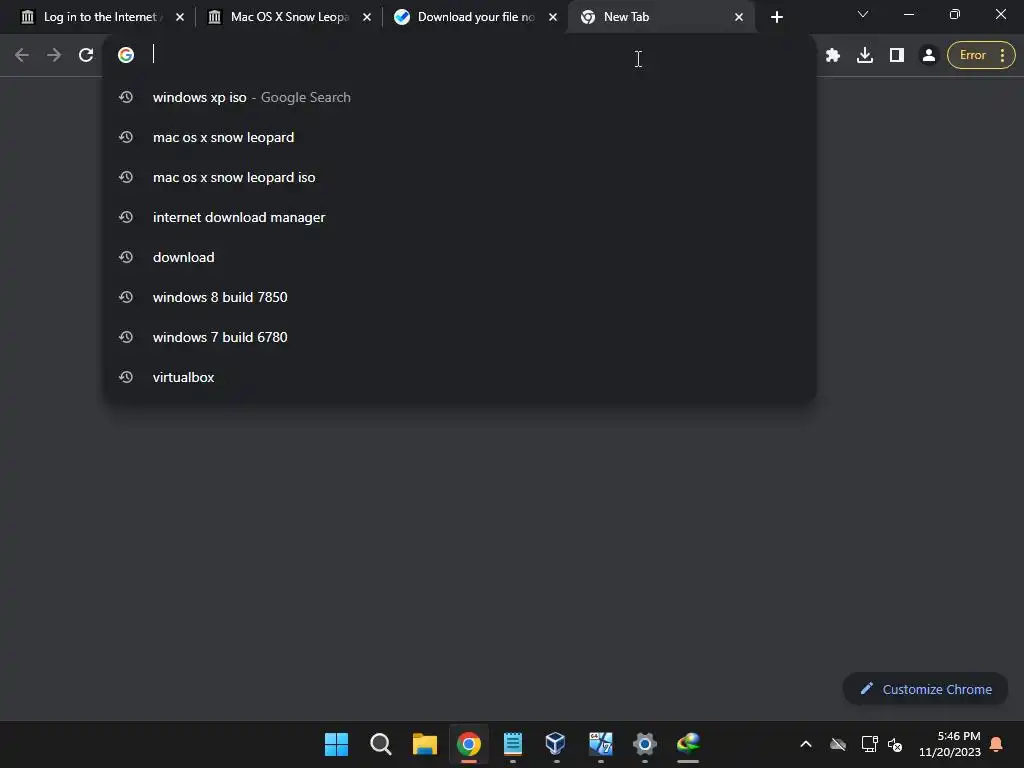Show hidden system tray icons chevron
This screenshot has height=768, width=1024.
point(806,744)
